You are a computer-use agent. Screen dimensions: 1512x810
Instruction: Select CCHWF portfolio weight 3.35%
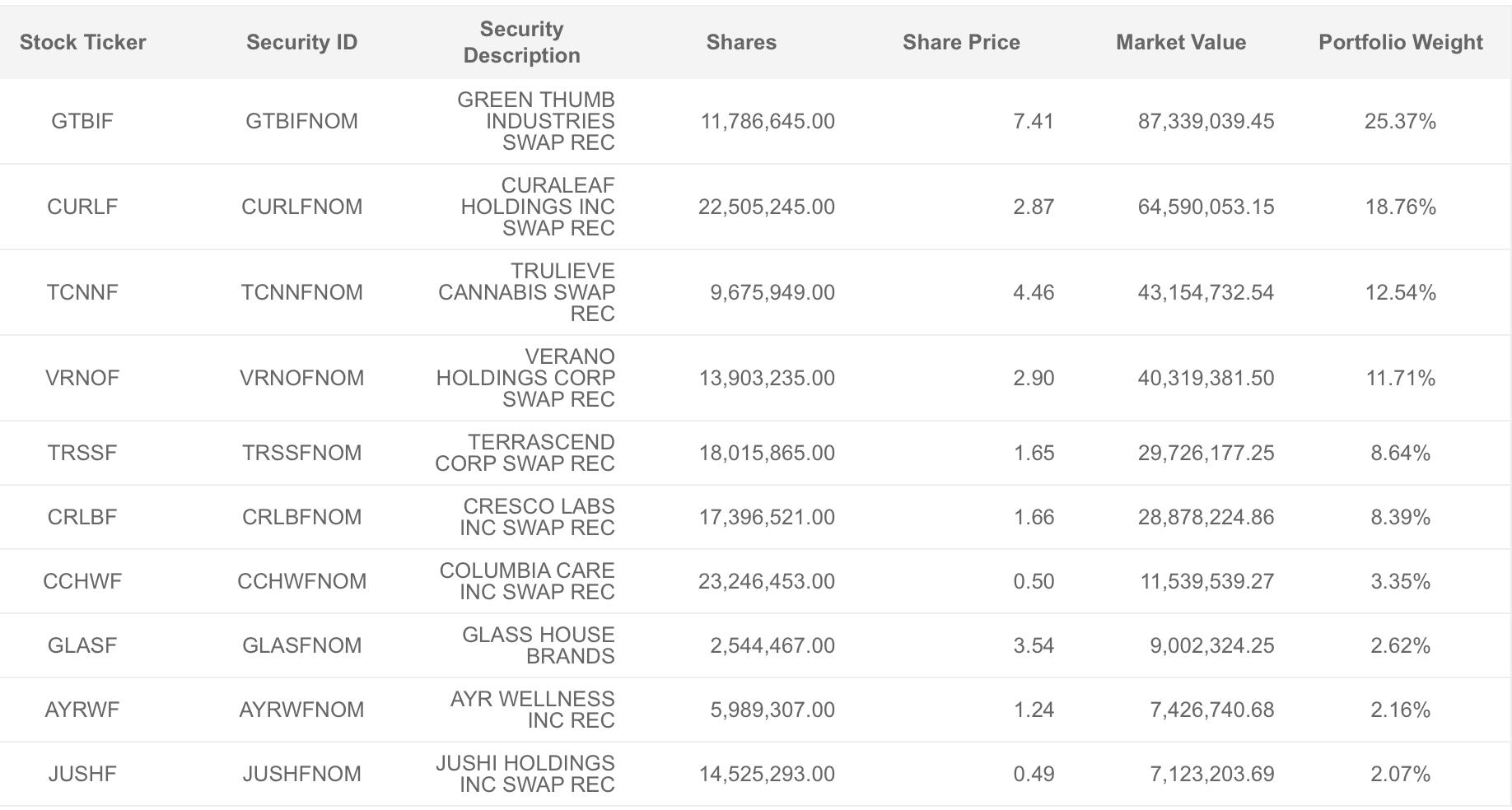coord(1400,582)
